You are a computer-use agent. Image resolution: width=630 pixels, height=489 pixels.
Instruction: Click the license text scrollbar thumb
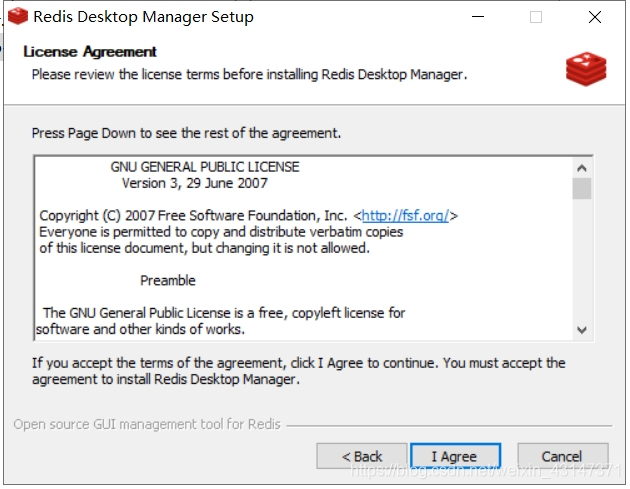[x=581, y=188]
